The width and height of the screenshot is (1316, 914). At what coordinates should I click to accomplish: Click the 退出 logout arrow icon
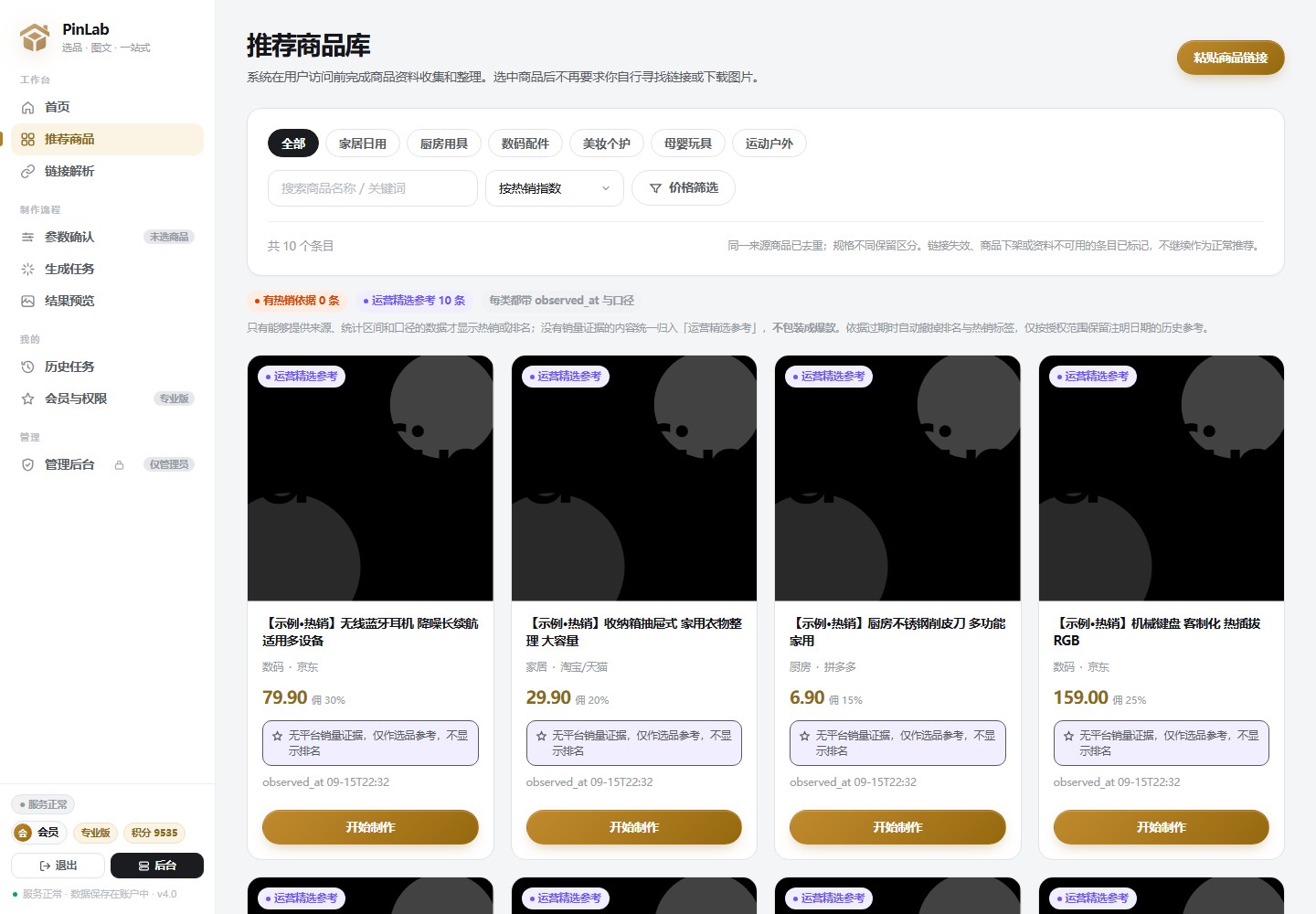pos(45,866)
